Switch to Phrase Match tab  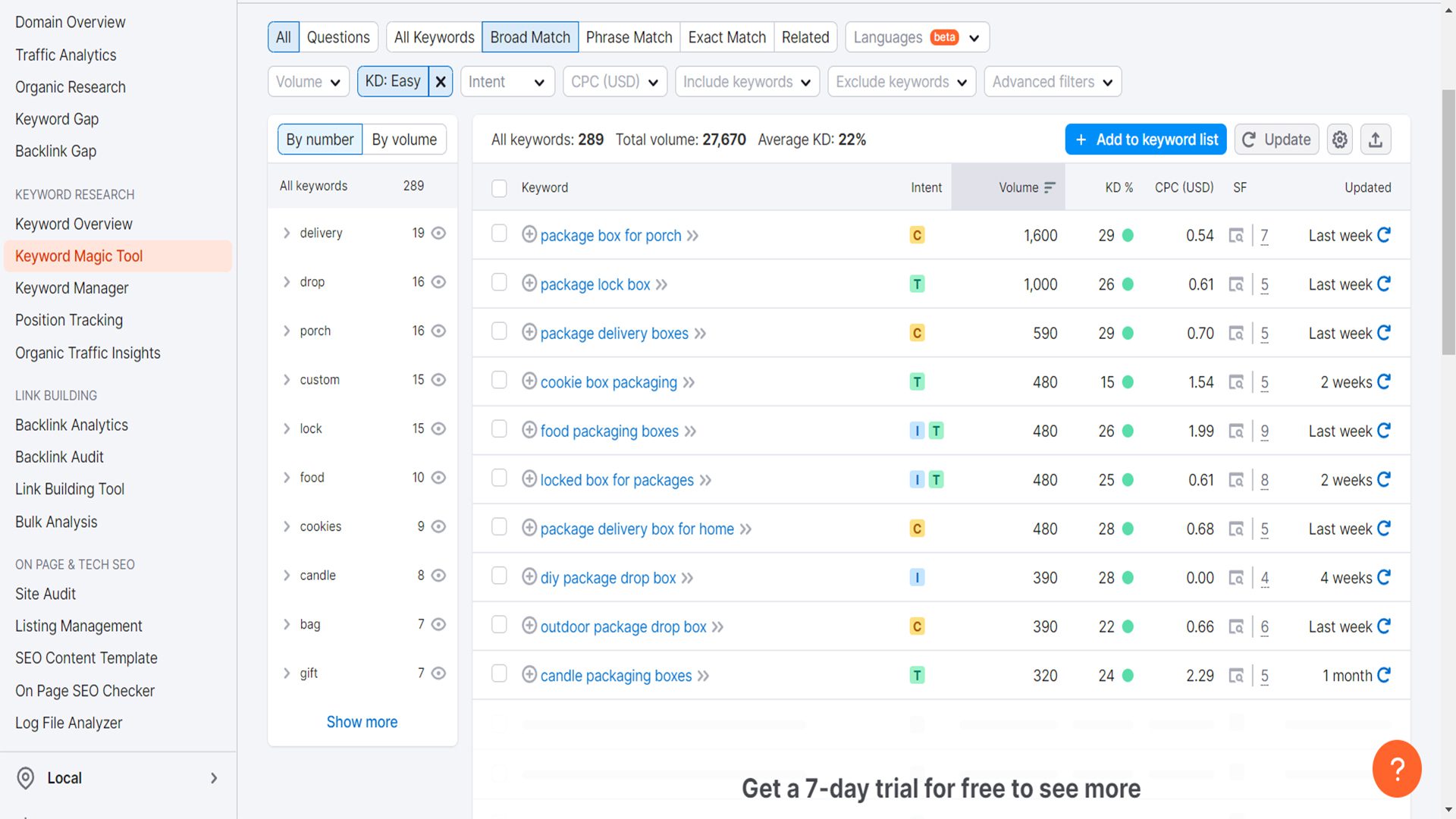[629, 37]
